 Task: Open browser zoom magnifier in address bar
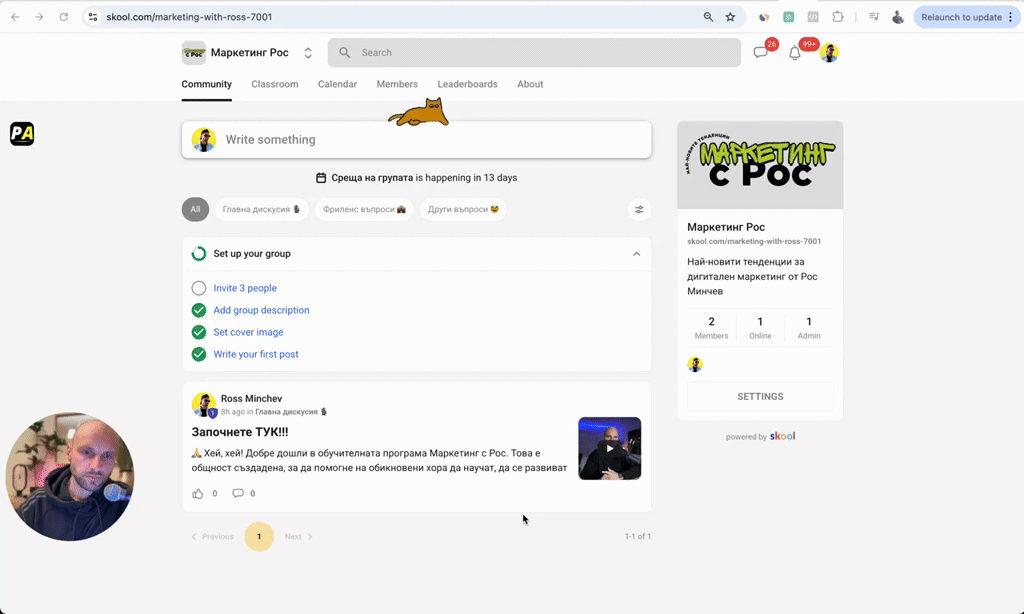pyautogui.click(x=708, y=17)
